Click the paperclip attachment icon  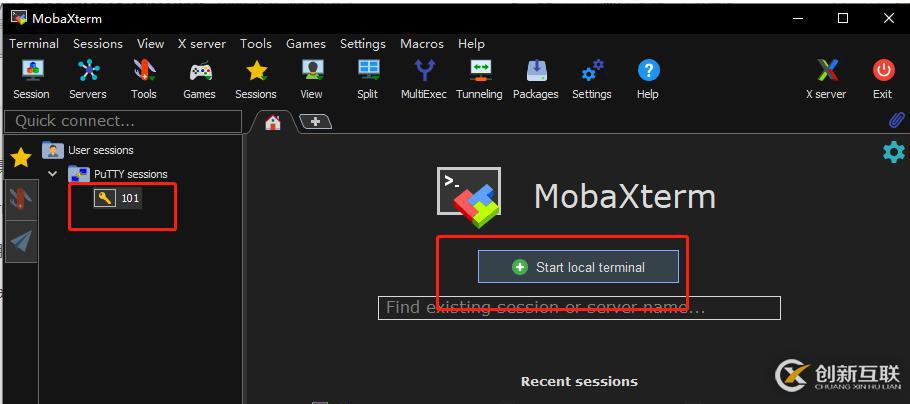tap(896, 120)
